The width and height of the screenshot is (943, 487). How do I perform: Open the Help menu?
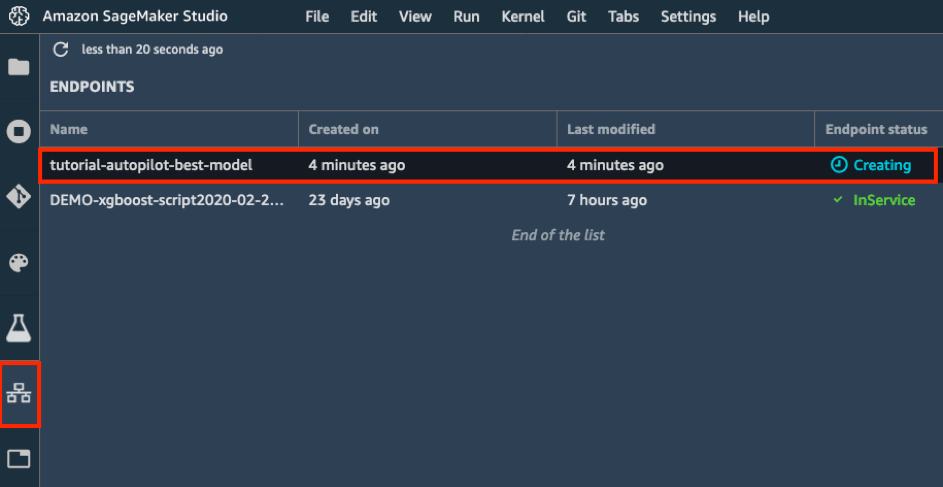coord(754,16)
